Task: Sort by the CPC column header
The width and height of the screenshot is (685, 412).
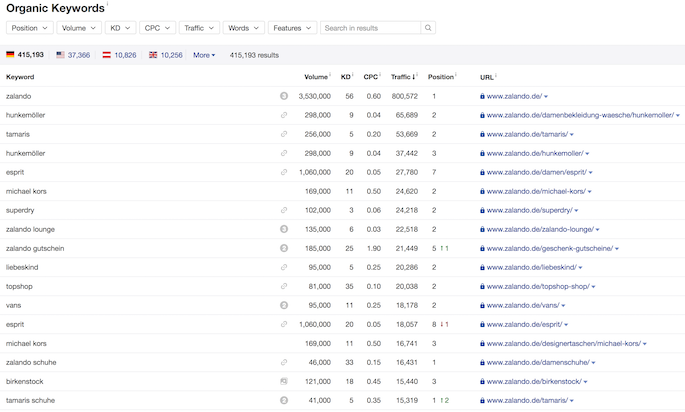Action: [x=370, y=77]
